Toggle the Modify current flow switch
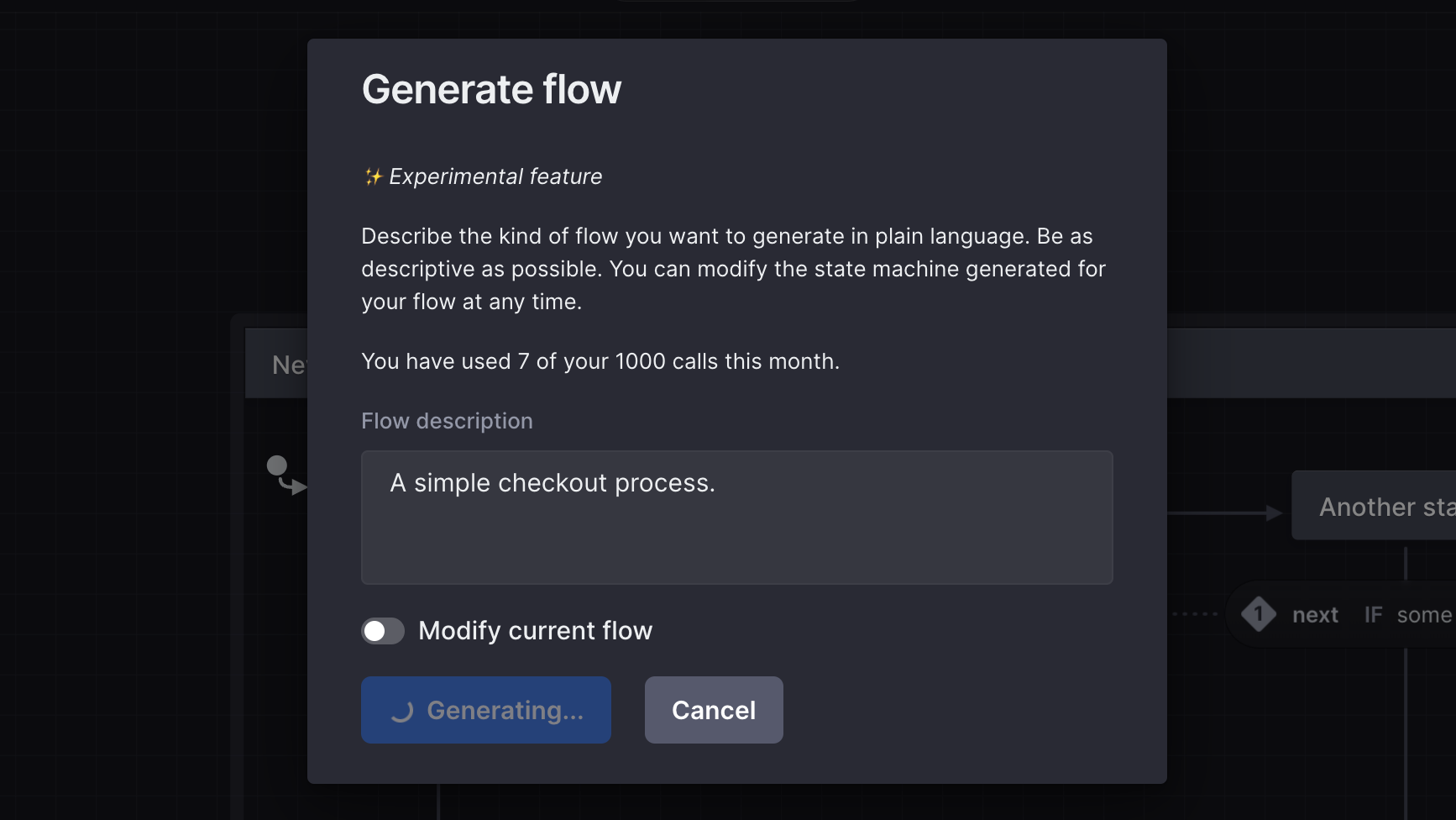This screenshot has height=820, width=1456. coord(382,630)
